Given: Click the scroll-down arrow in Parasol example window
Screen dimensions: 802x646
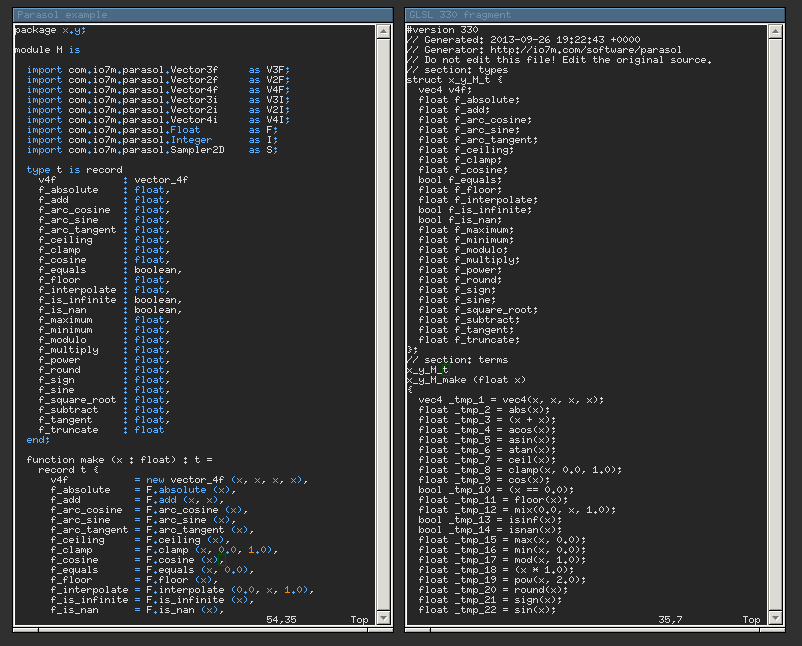Looking at the screenshot, I should pyautogui.click(x=384, y=618).
